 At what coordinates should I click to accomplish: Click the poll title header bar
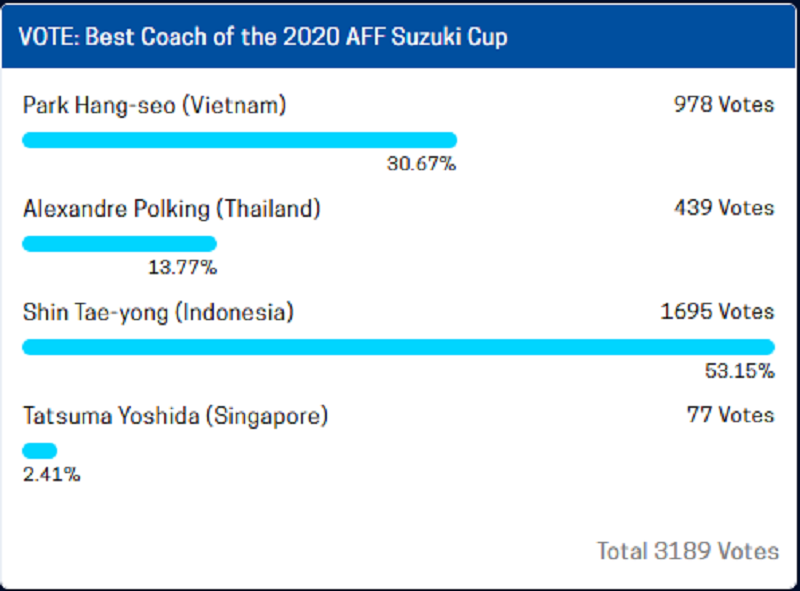399,36
